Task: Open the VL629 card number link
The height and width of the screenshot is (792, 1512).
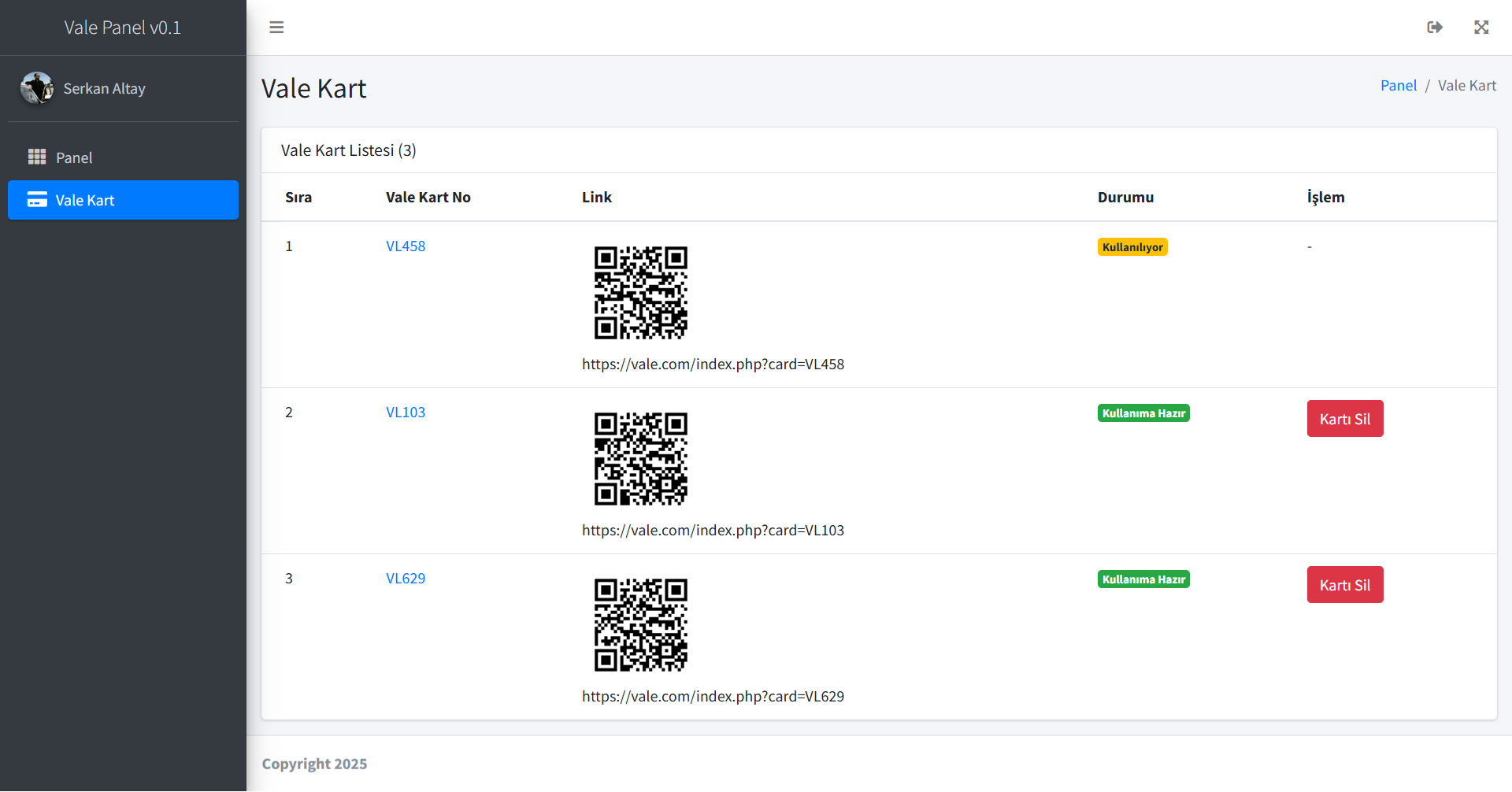Action: 406,579
